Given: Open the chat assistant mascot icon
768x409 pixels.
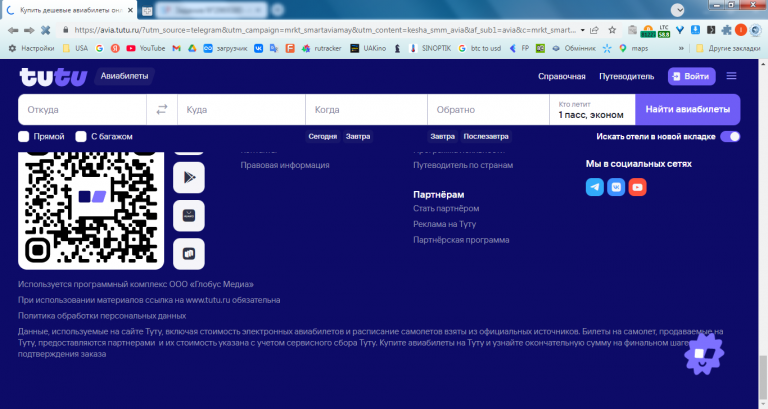Looking at the screenshot, I should tap(704, 354).
